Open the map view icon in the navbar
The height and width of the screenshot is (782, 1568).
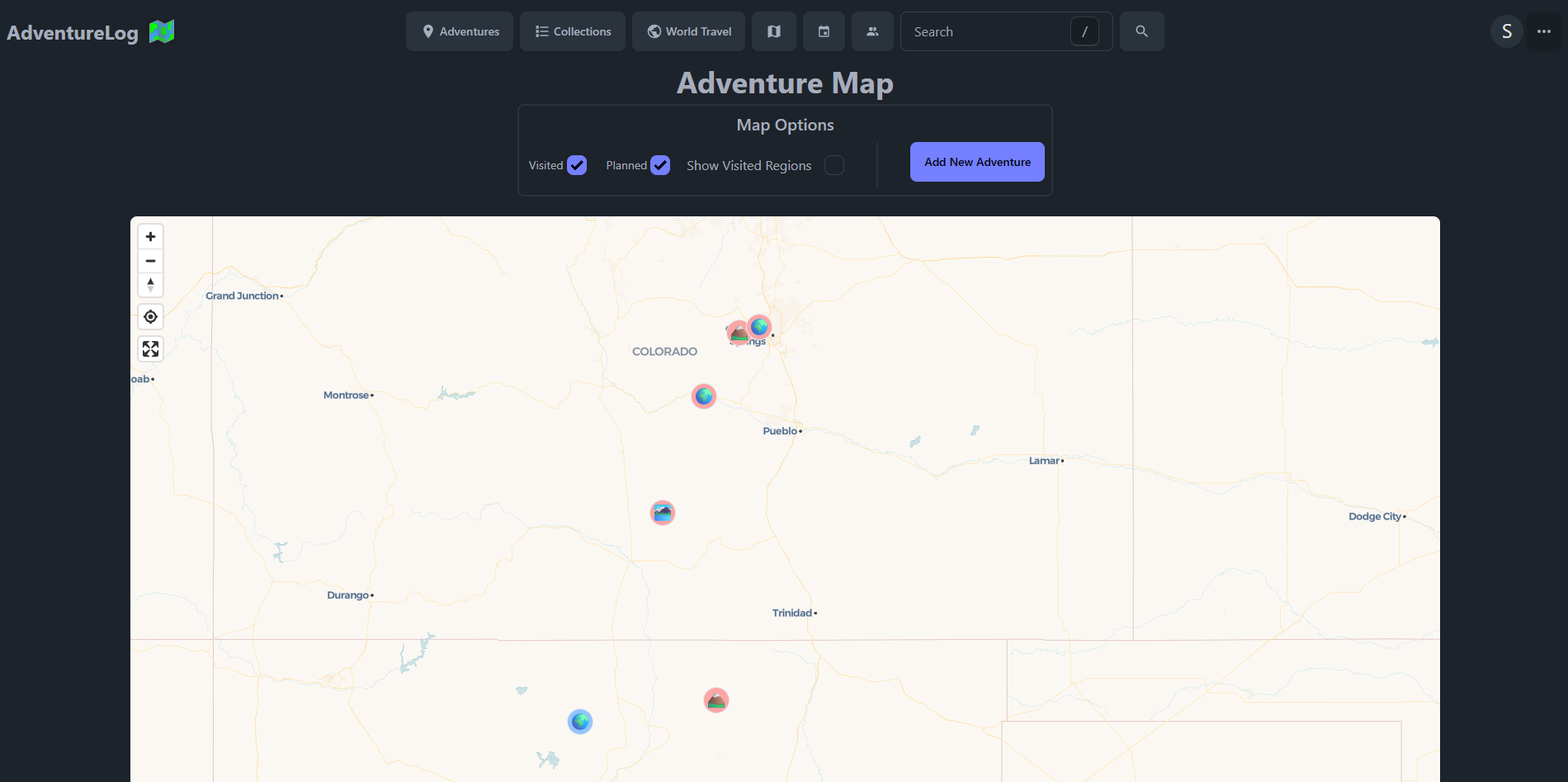(773, 31)
